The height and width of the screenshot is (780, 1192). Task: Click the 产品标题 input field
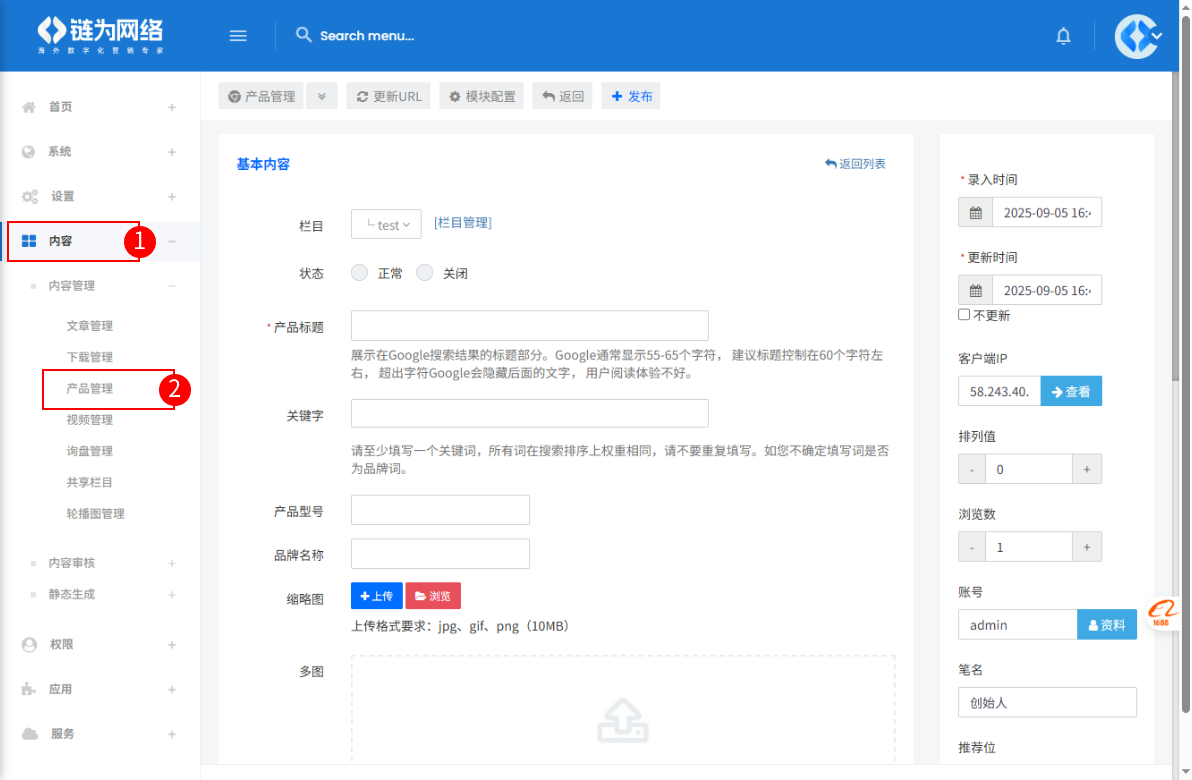tap(530, 325)
